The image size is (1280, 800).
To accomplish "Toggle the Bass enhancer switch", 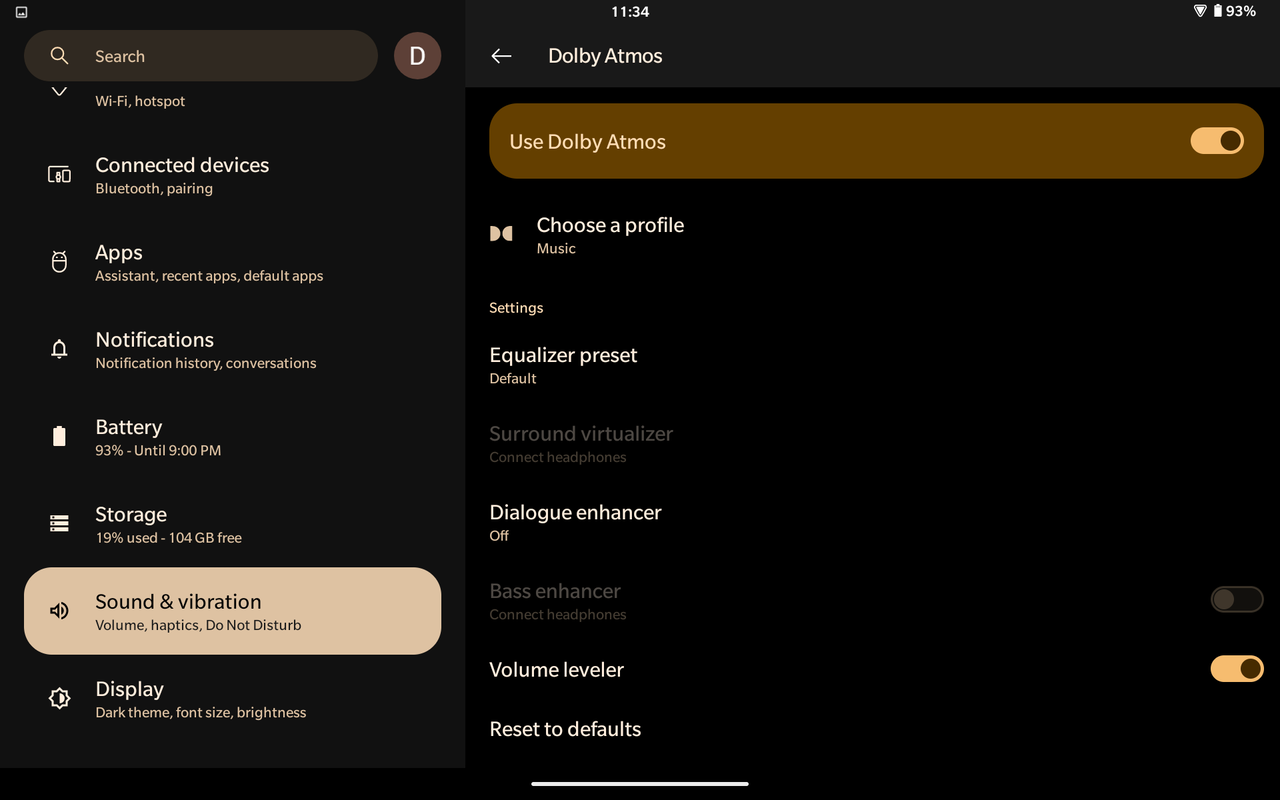I will (1236, 600).
